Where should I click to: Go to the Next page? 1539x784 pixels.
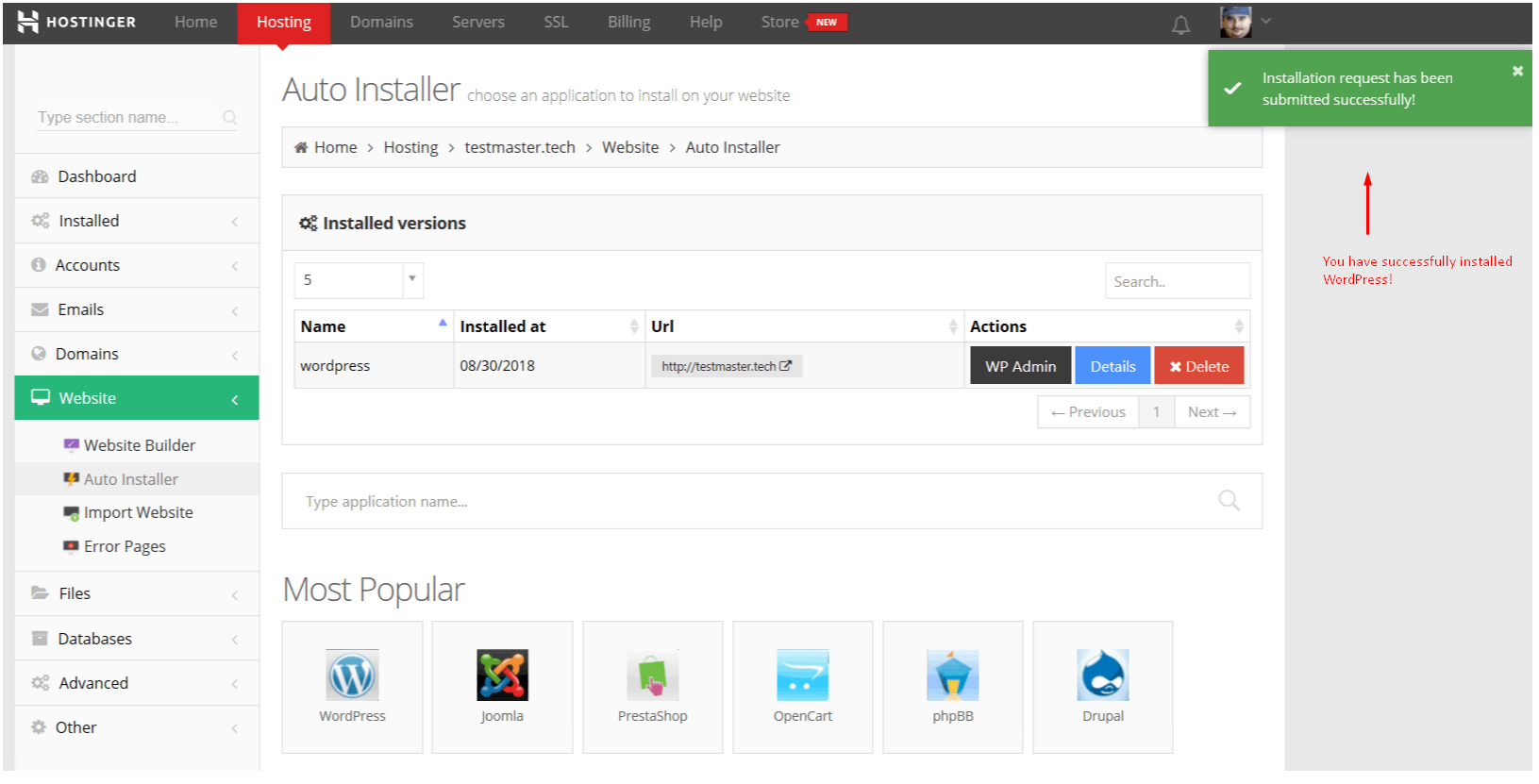pyautogui.click(x=1213, y=412)
